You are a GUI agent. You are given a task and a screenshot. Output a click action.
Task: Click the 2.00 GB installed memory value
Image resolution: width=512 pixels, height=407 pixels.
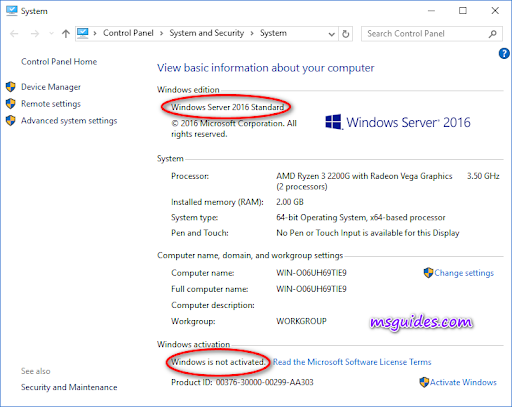tap(290, 202)
